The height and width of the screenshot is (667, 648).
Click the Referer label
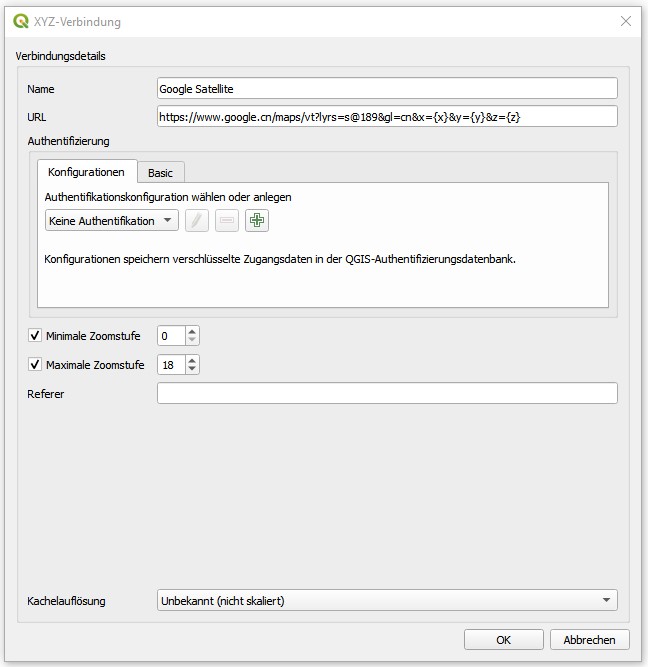(46, 394)
